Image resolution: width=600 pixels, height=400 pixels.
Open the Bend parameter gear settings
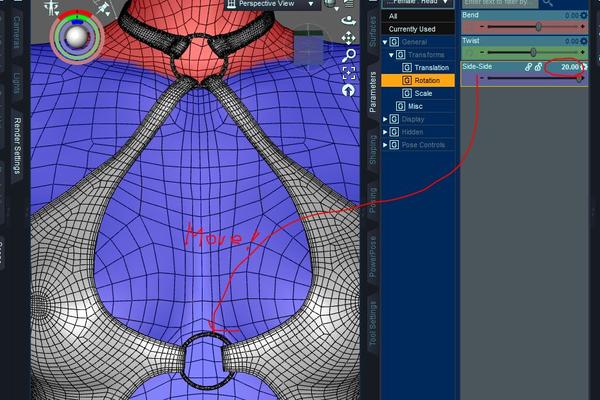(x=584, y=15)
